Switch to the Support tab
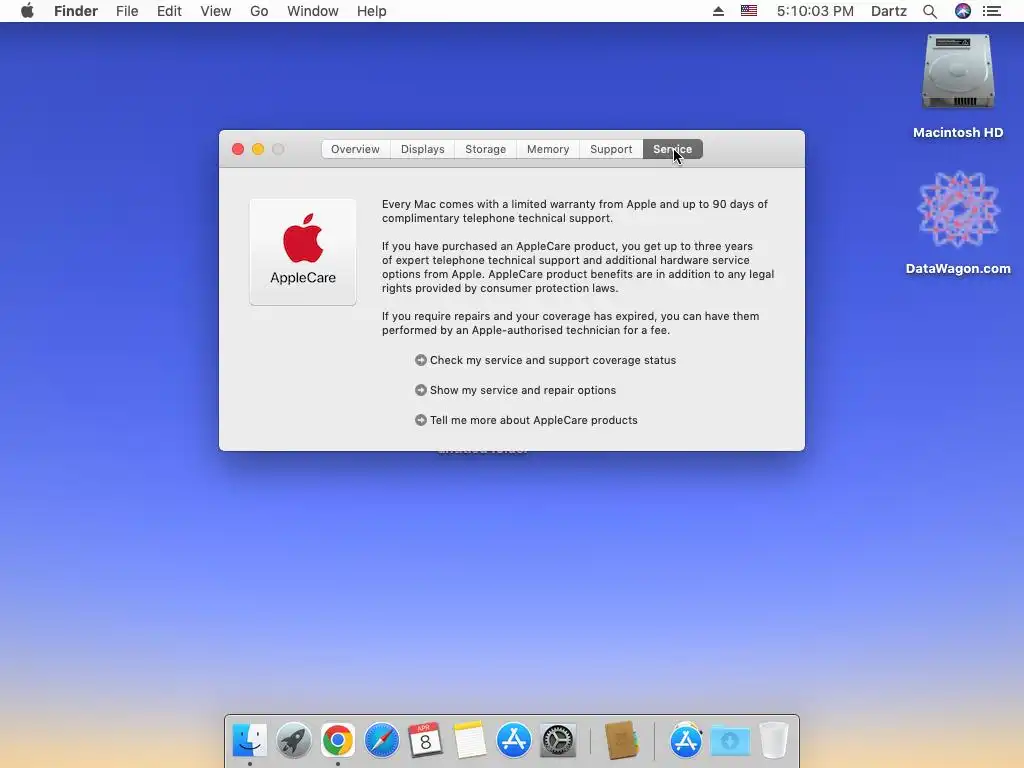Screen dimensions: 1024x768 611,149
